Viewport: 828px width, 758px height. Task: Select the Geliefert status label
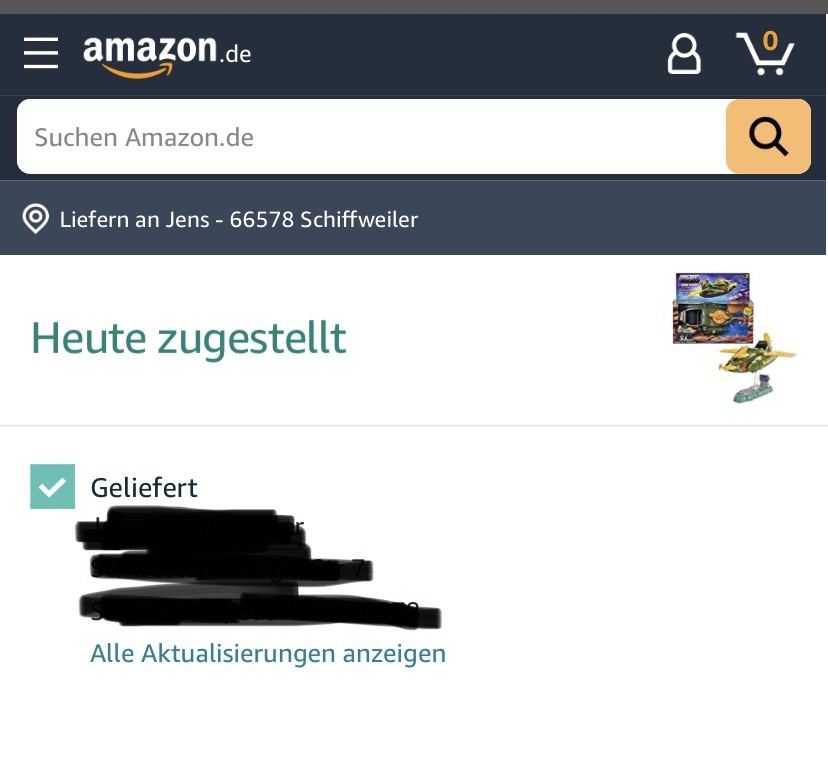[x=144, y=488]
